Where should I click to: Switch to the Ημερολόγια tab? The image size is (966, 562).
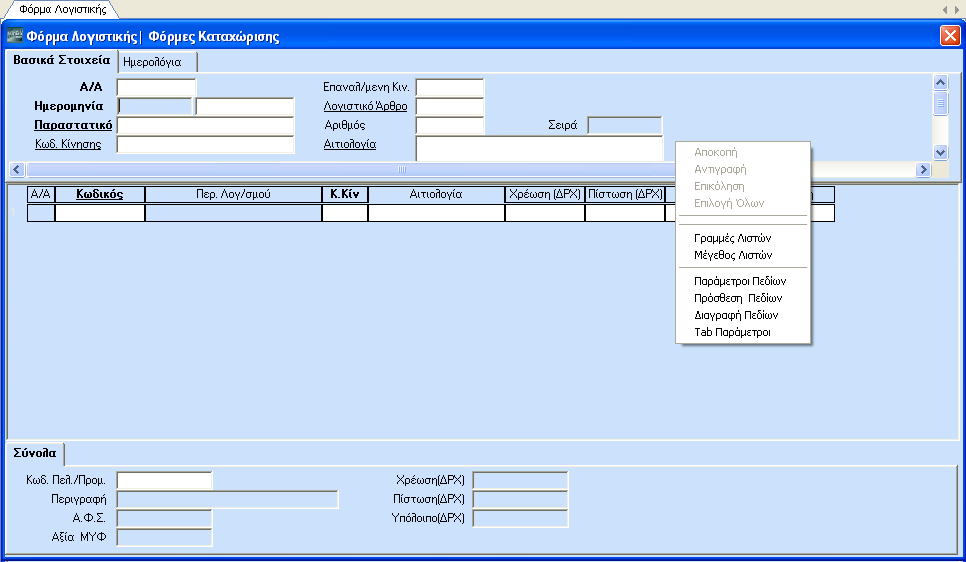152,62
